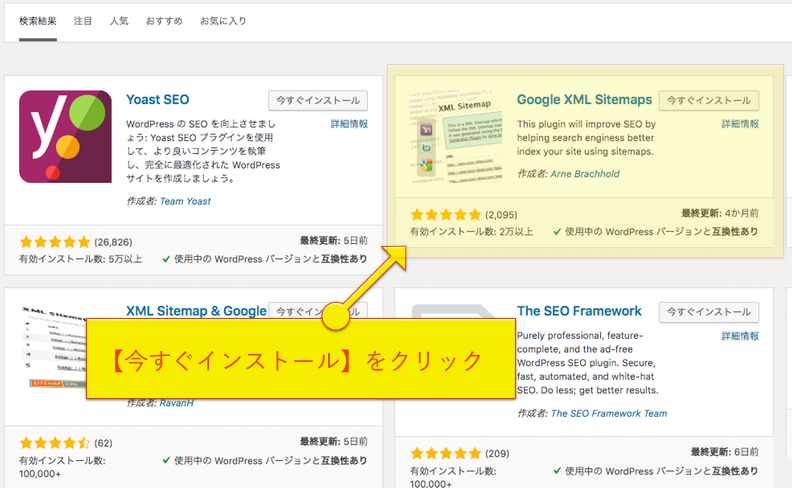Open author link Team Yoast
The width and height of the screenshot is (792, 488).
pos(185,201)
